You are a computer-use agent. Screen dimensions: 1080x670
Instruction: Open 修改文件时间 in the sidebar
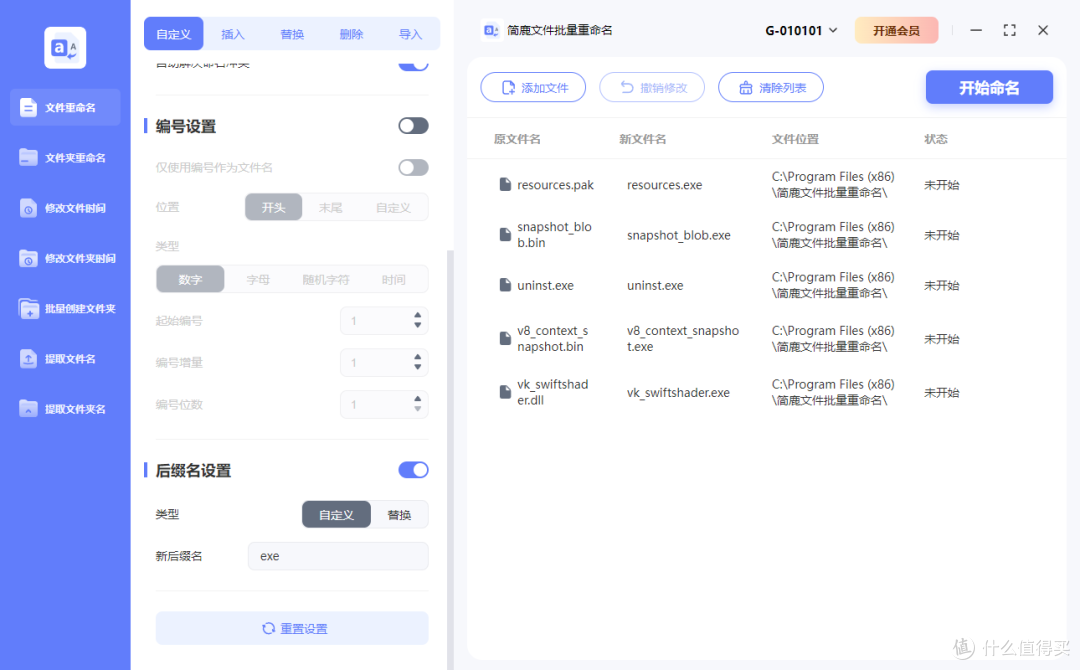click(x=65, y=208)
